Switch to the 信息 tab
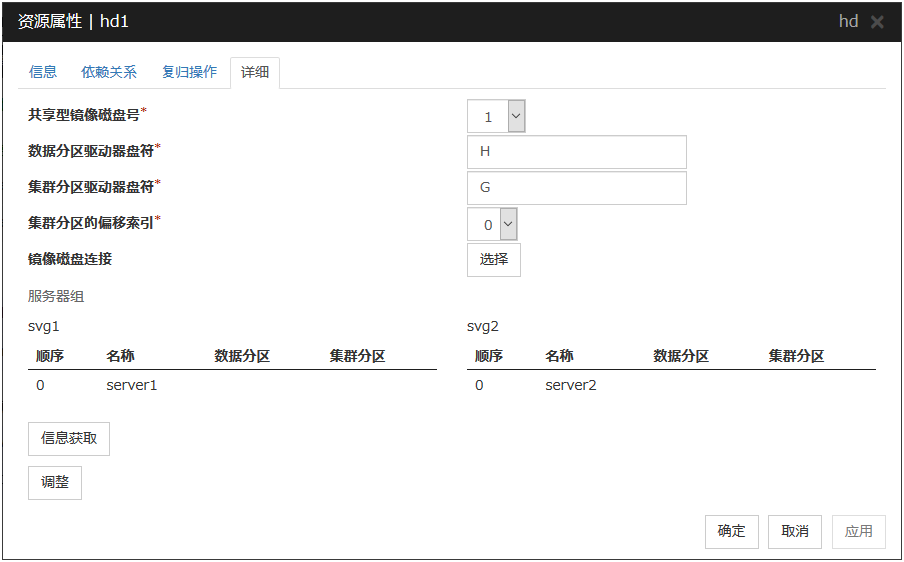This screenshot has height=562, width=904. (x=43, y=72)
